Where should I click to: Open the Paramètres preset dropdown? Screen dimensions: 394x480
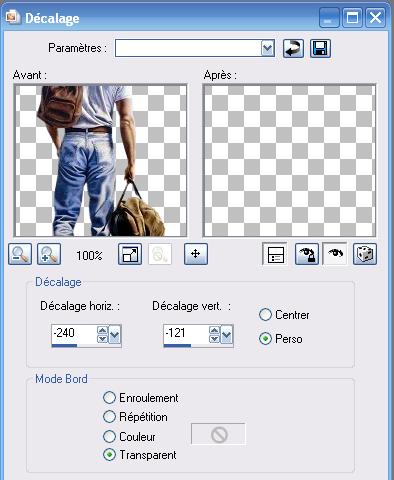(268, 49)
